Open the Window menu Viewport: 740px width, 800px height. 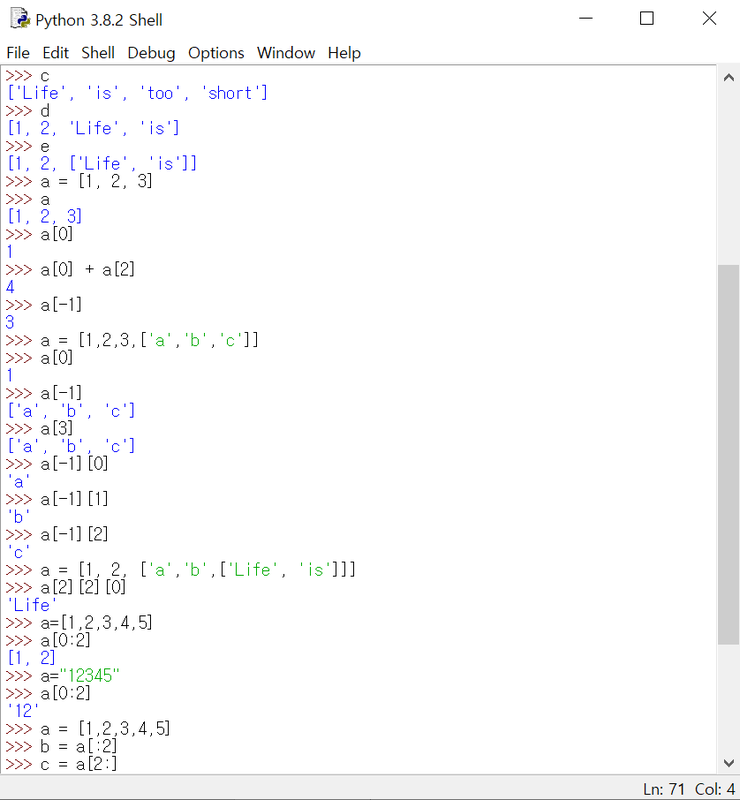pyautogui.click(x=286, y=53)
